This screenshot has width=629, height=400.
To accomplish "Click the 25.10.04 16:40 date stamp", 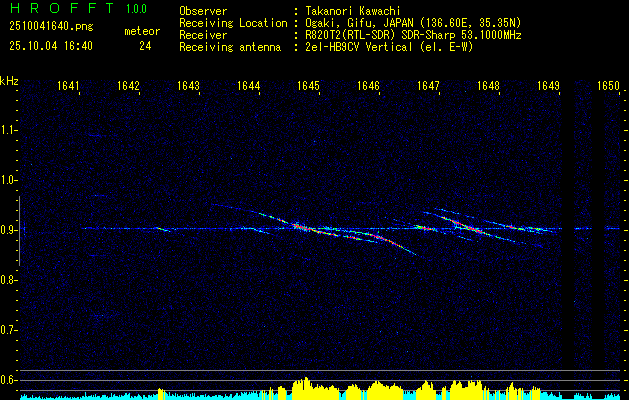I will [x=51, y=46].
